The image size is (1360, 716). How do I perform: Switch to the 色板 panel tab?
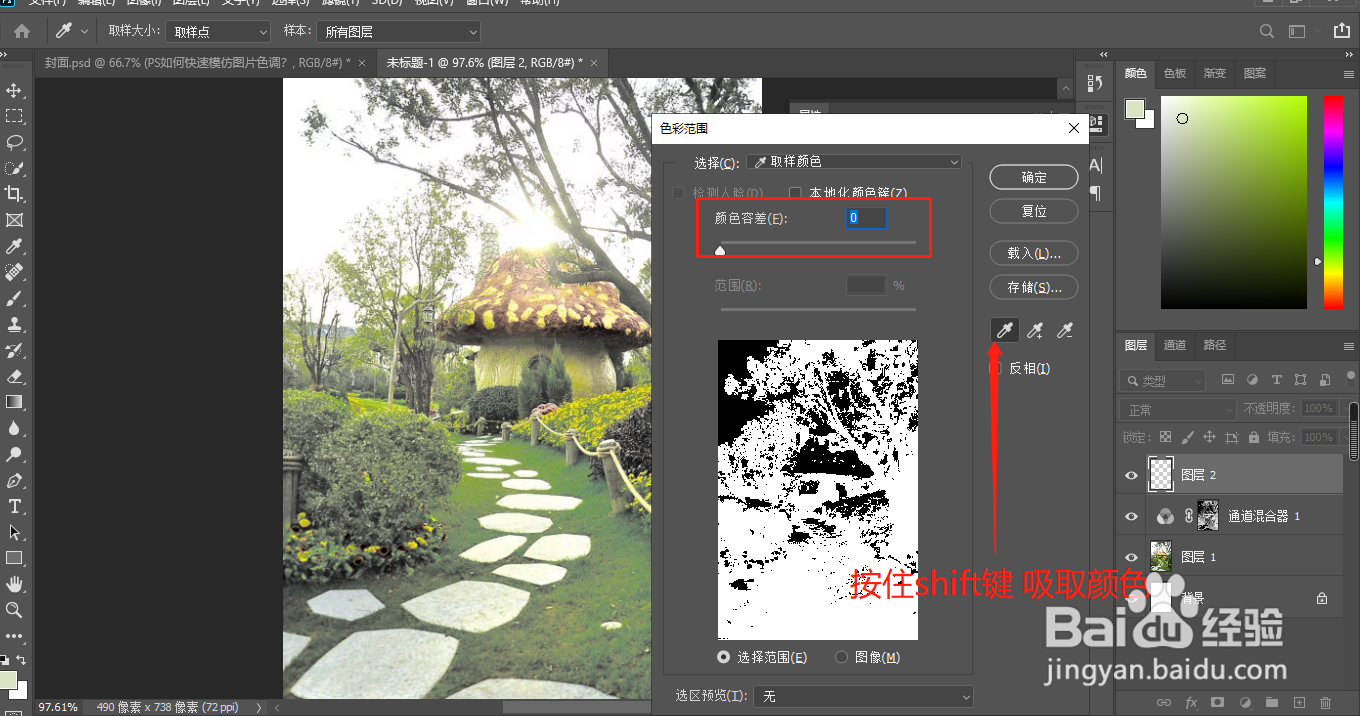1175,74
